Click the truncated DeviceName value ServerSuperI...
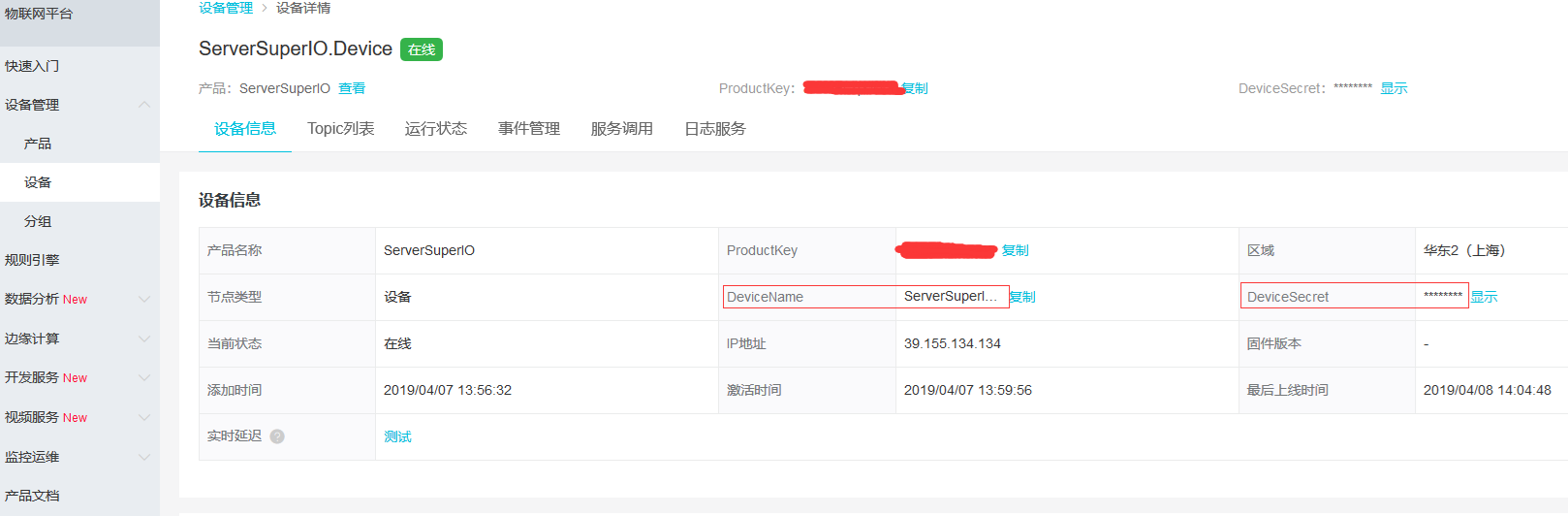1568x516 pixels. pyautogui.click(x=951, y=296)
